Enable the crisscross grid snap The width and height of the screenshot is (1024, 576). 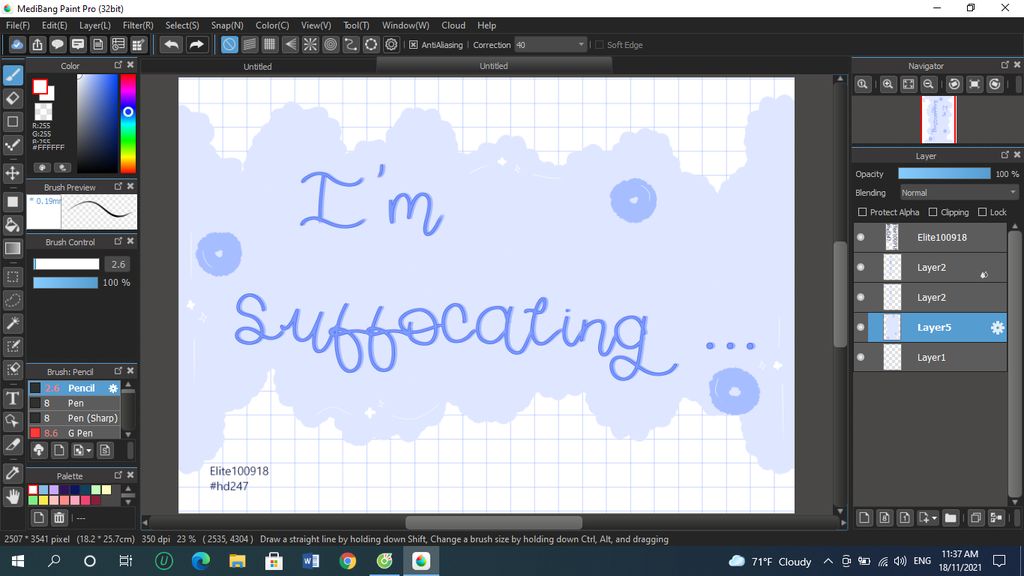coord(270,44)
